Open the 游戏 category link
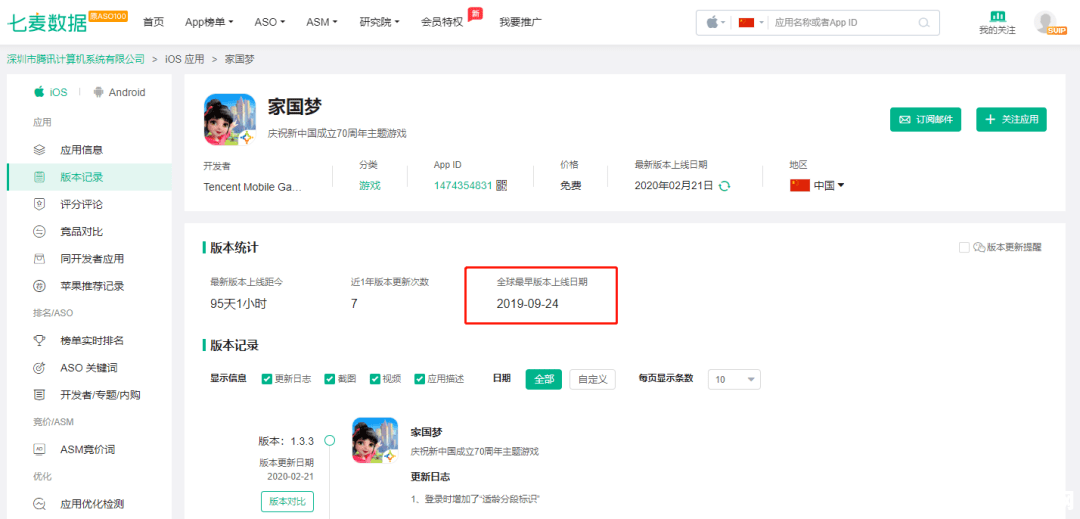 click(x=369, y=185)
